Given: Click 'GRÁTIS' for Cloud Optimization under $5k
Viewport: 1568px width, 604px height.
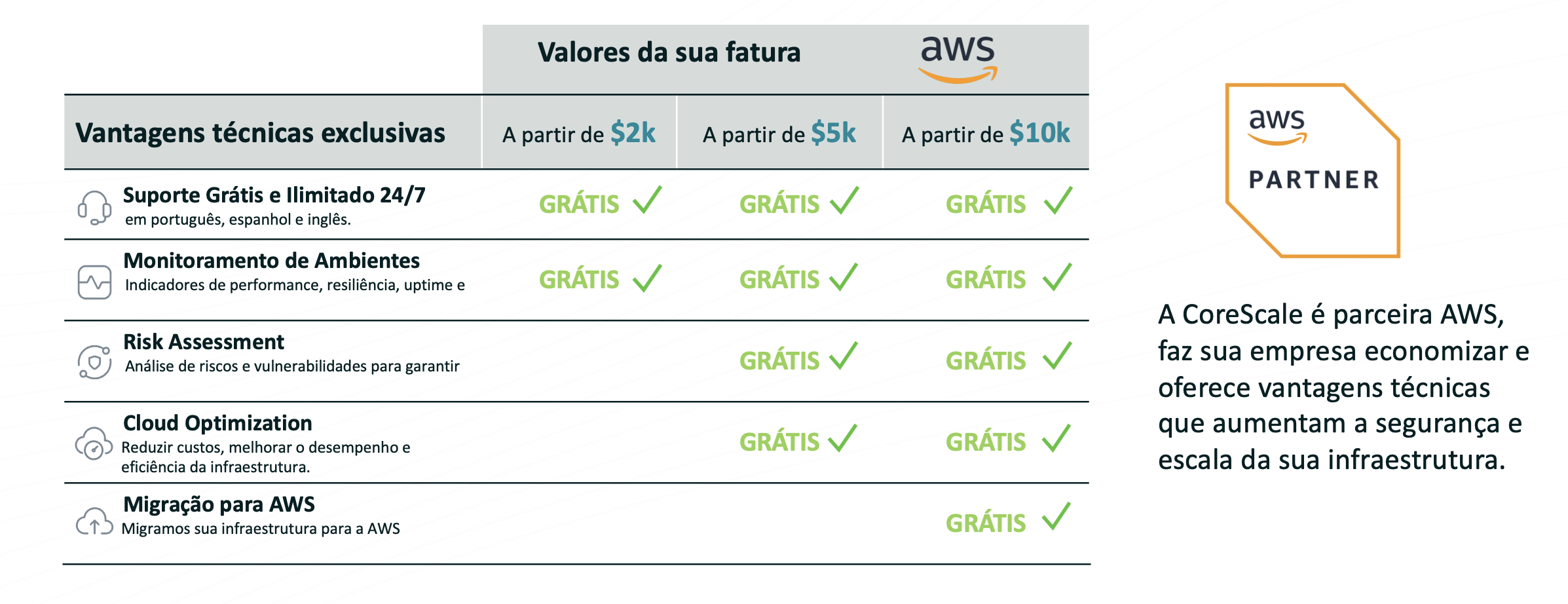Looking at the screenshot, I should point(779,442).
